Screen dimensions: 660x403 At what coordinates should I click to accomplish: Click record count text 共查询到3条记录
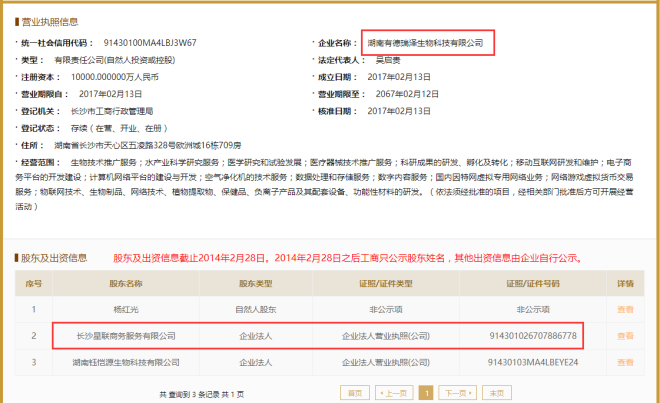[189, 395]
